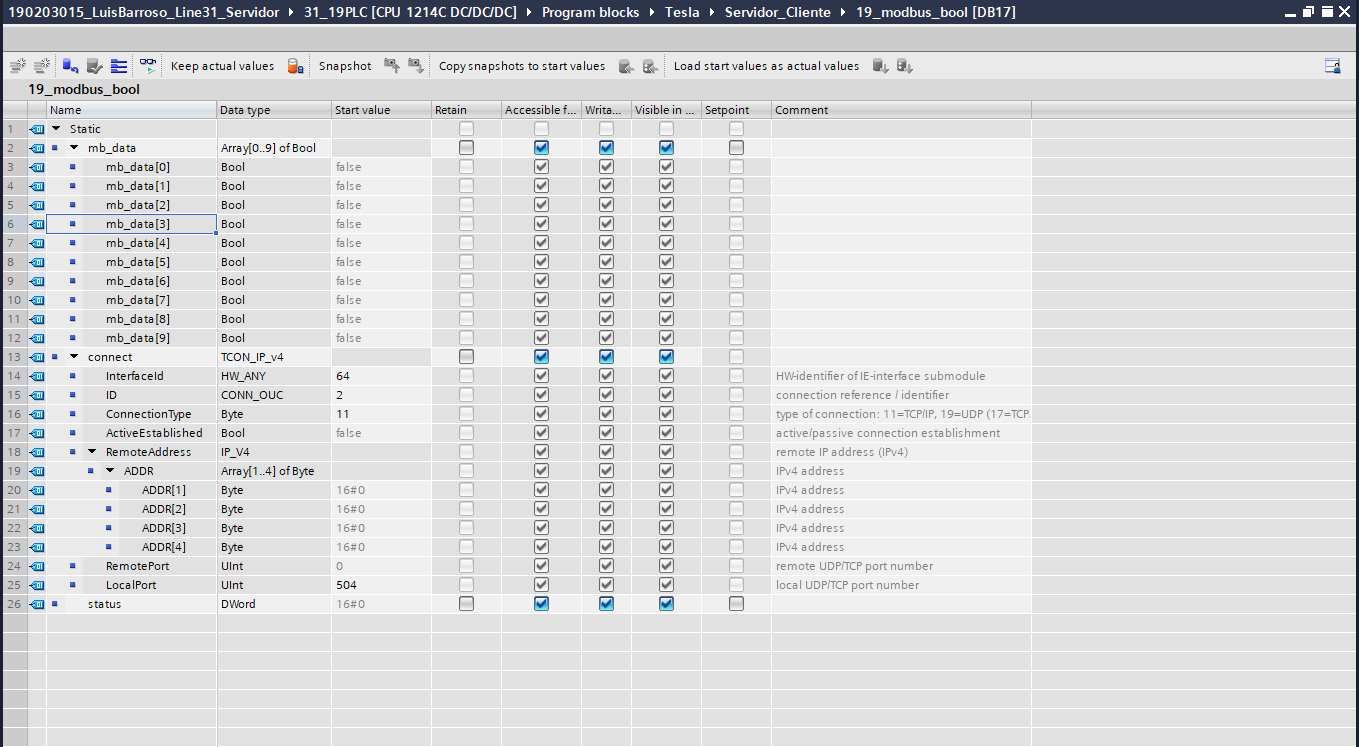Click the tag icon on the ADDR[1] row
The image size is (1359, 747).
(37, 490)
